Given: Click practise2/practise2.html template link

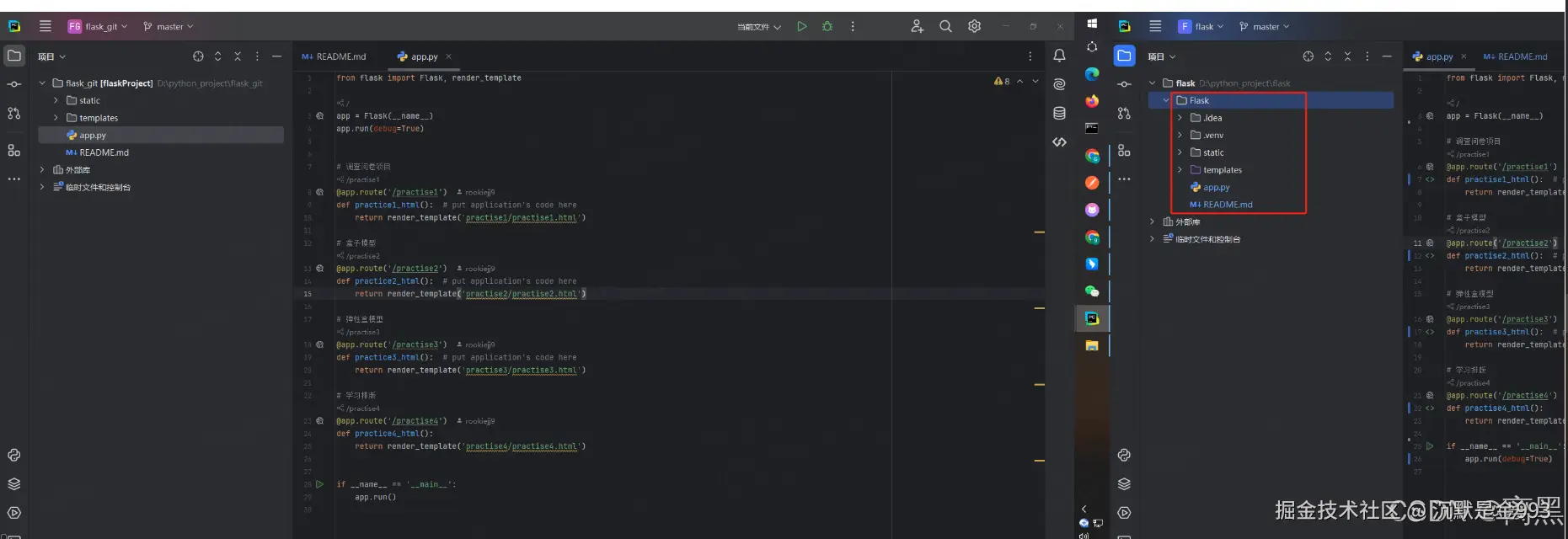Looking at the screenshot, I should [522, 294].
